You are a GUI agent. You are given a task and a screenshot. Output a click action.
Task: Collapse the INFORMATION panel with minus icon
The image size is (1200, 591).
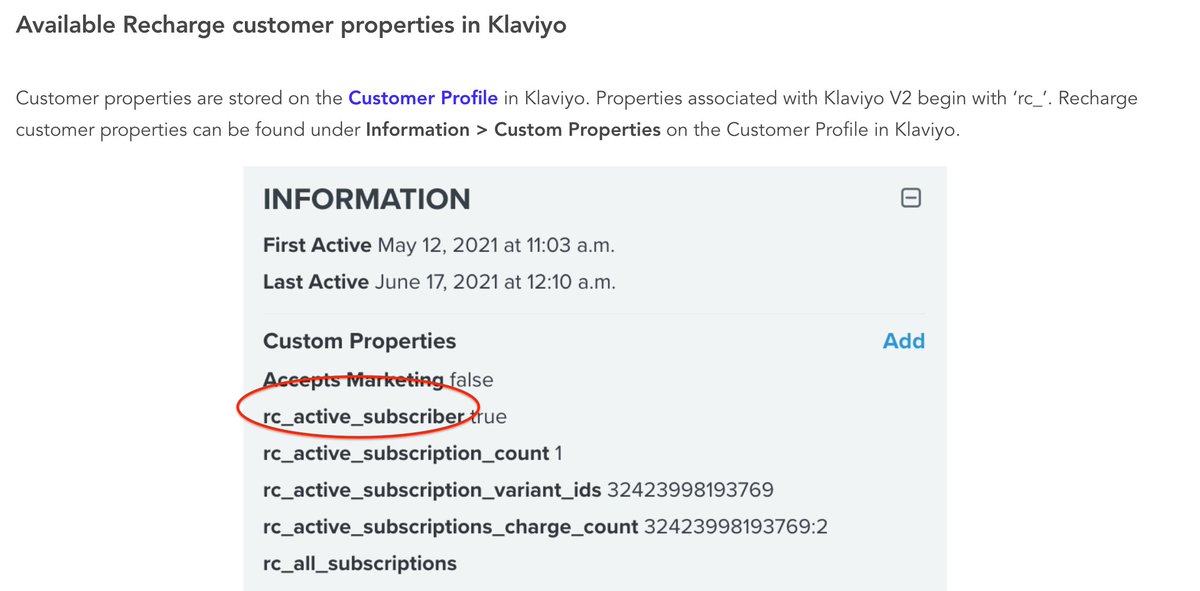(911, 199)
